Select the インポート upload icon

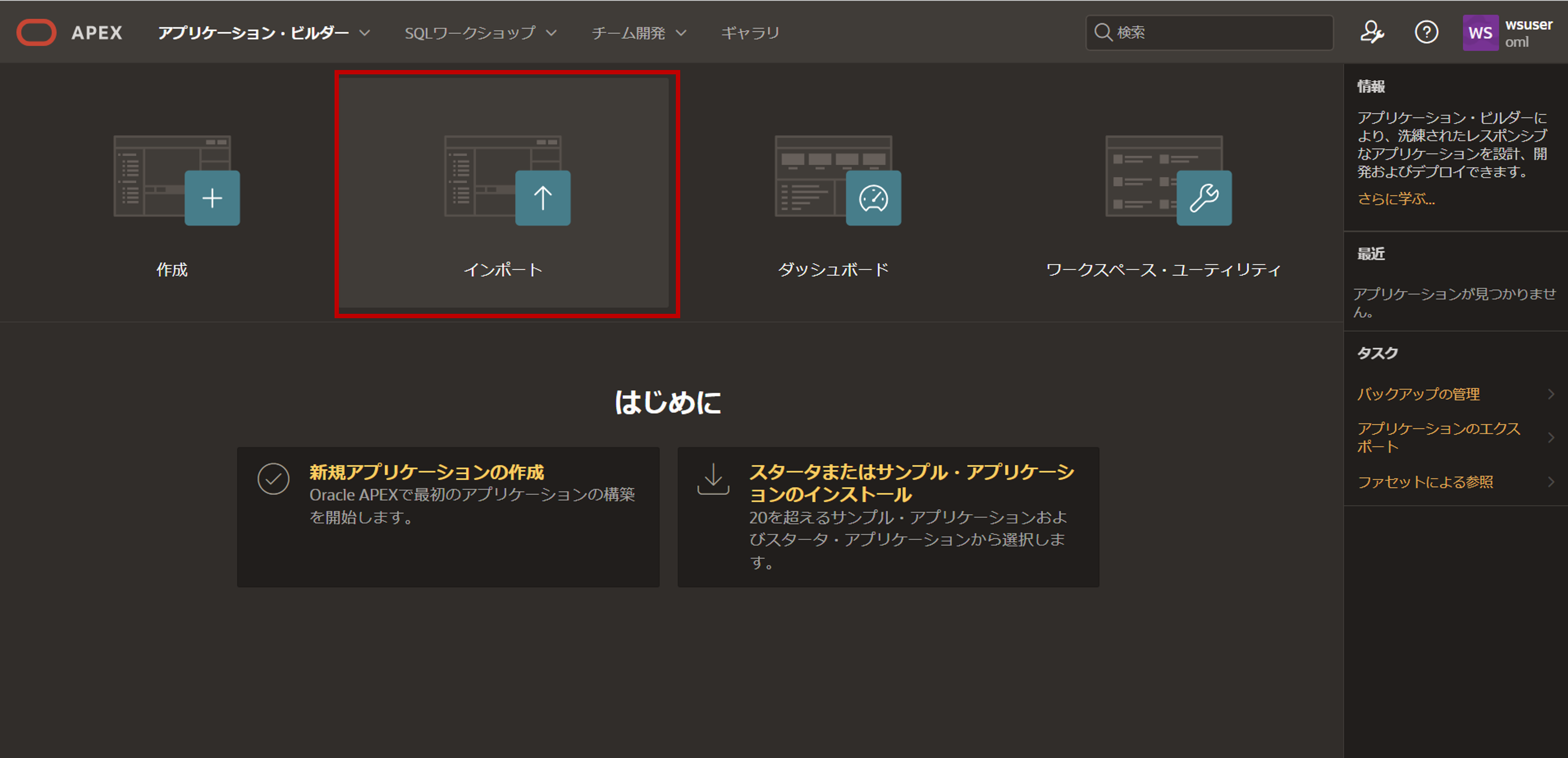click(x=542, y=197)
